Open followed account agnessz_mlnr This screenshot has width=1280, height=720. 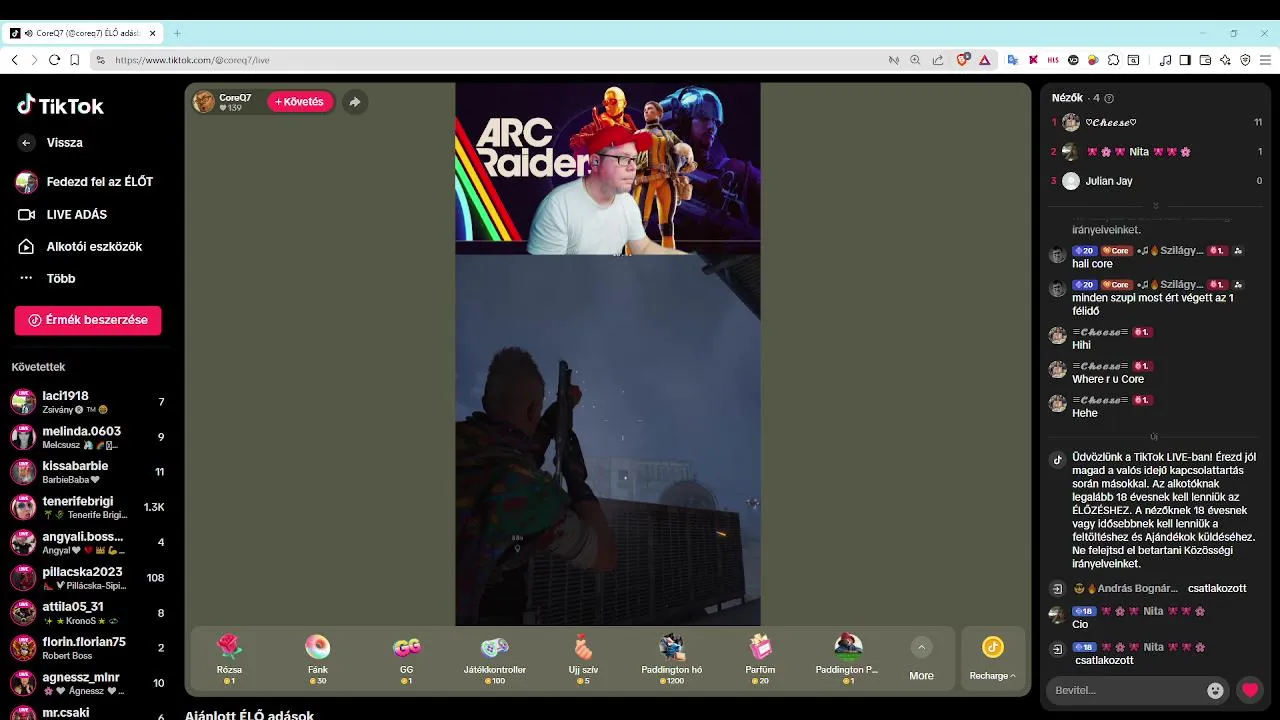(88, 683)
